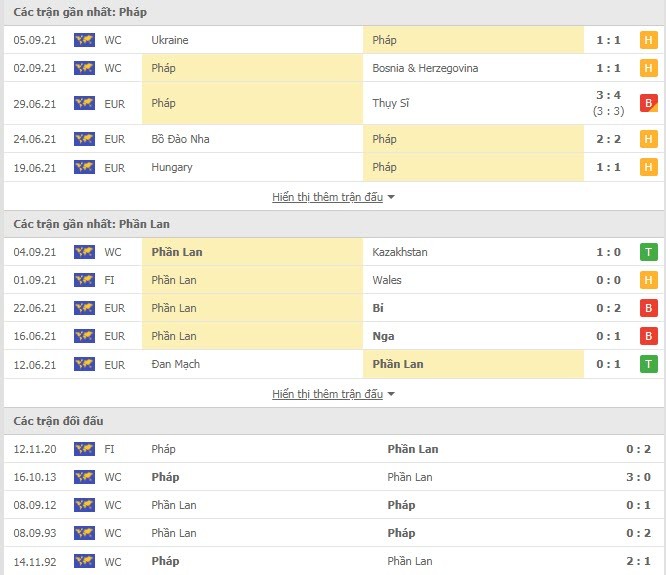666x575 pixels.
Task: Select the 'Các trận đối đầu' section header
Action: 58,421
